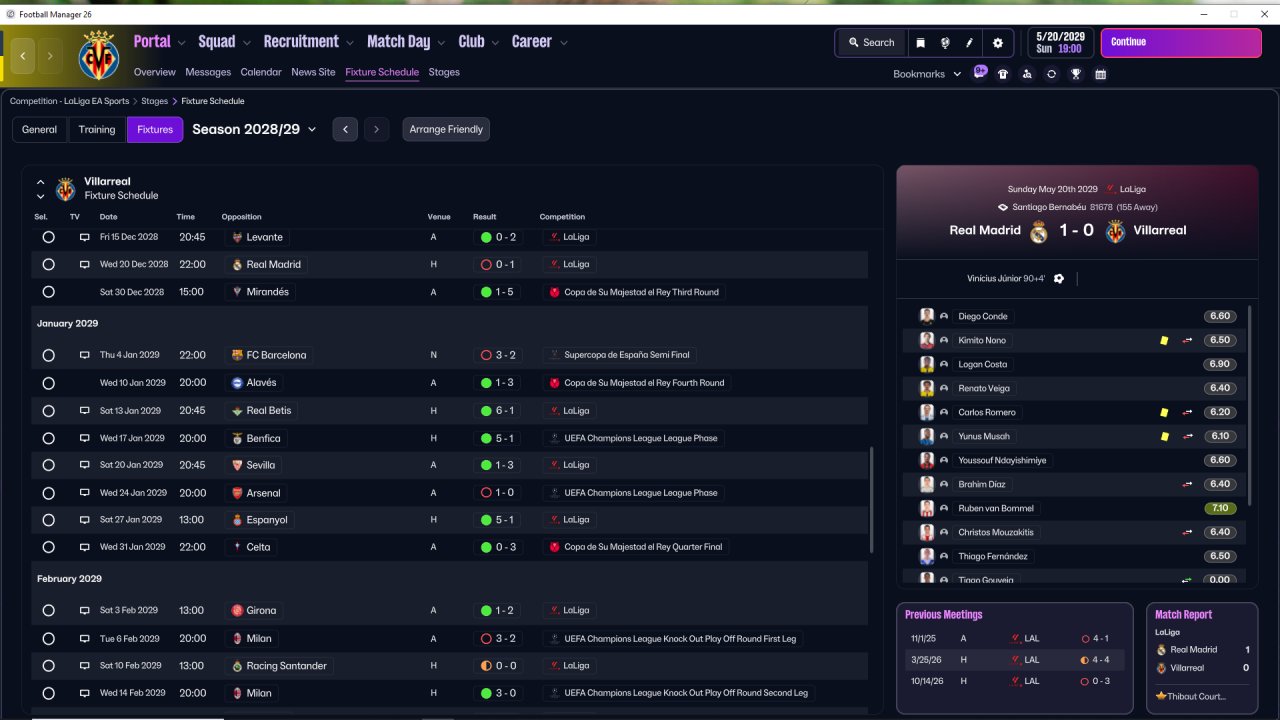The height and width of the screenshot is (720, 1280).
Task: Open the Overview sub-tab
Action: (x=155, y=72)
